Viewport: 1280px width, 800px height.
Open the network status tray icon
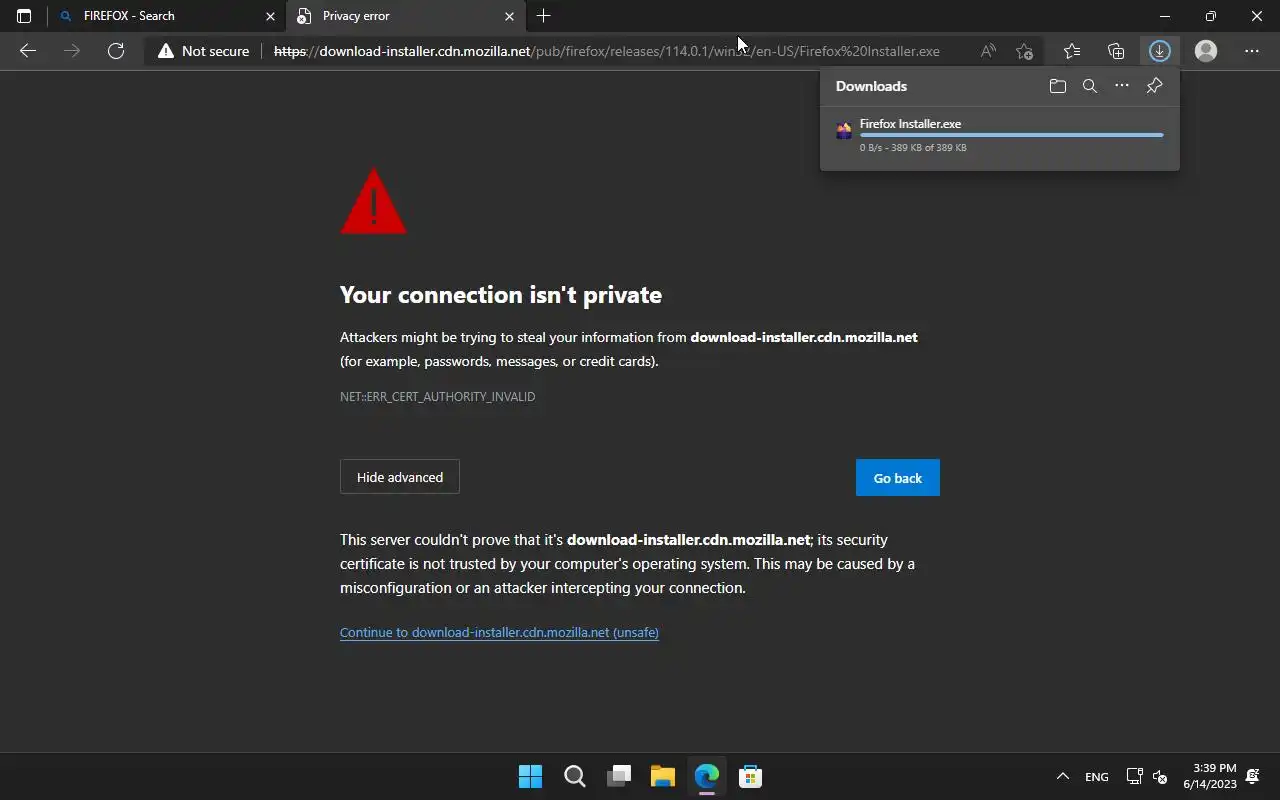(x=1134, y=776)
